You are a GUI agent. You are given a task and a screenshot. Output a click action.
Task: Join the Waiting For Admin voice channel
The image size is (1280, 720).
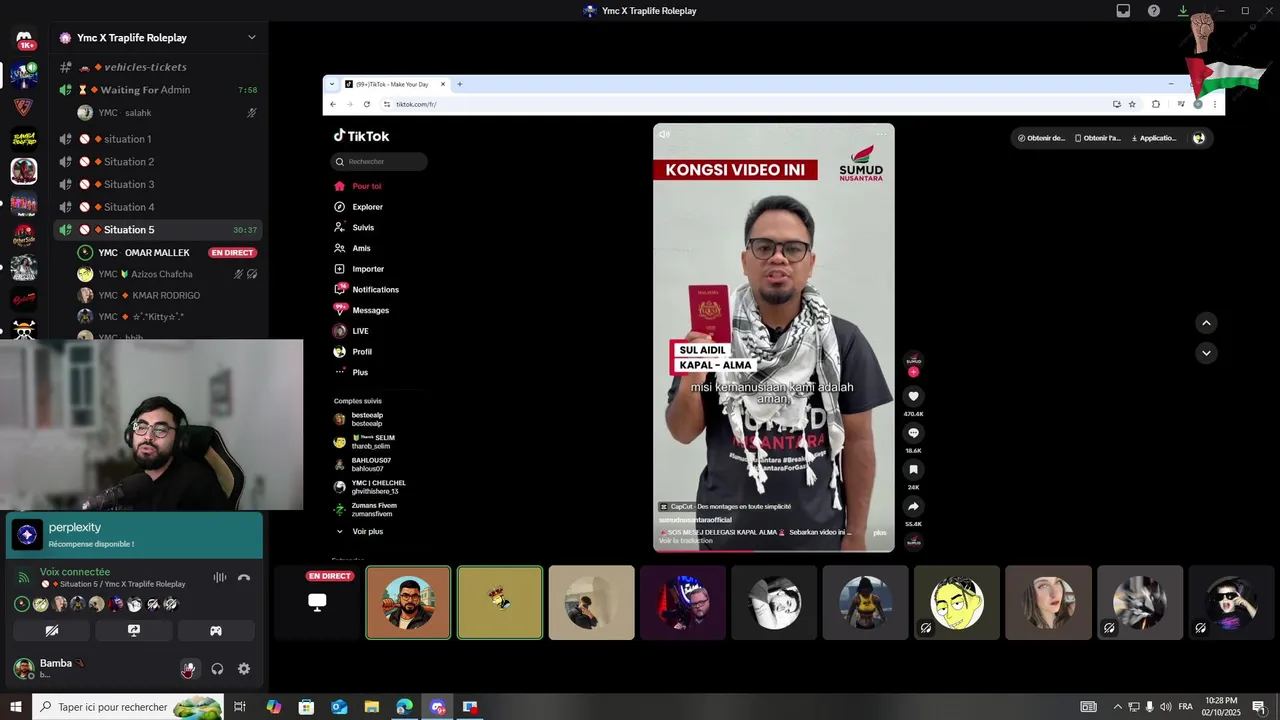pos(160,90)
